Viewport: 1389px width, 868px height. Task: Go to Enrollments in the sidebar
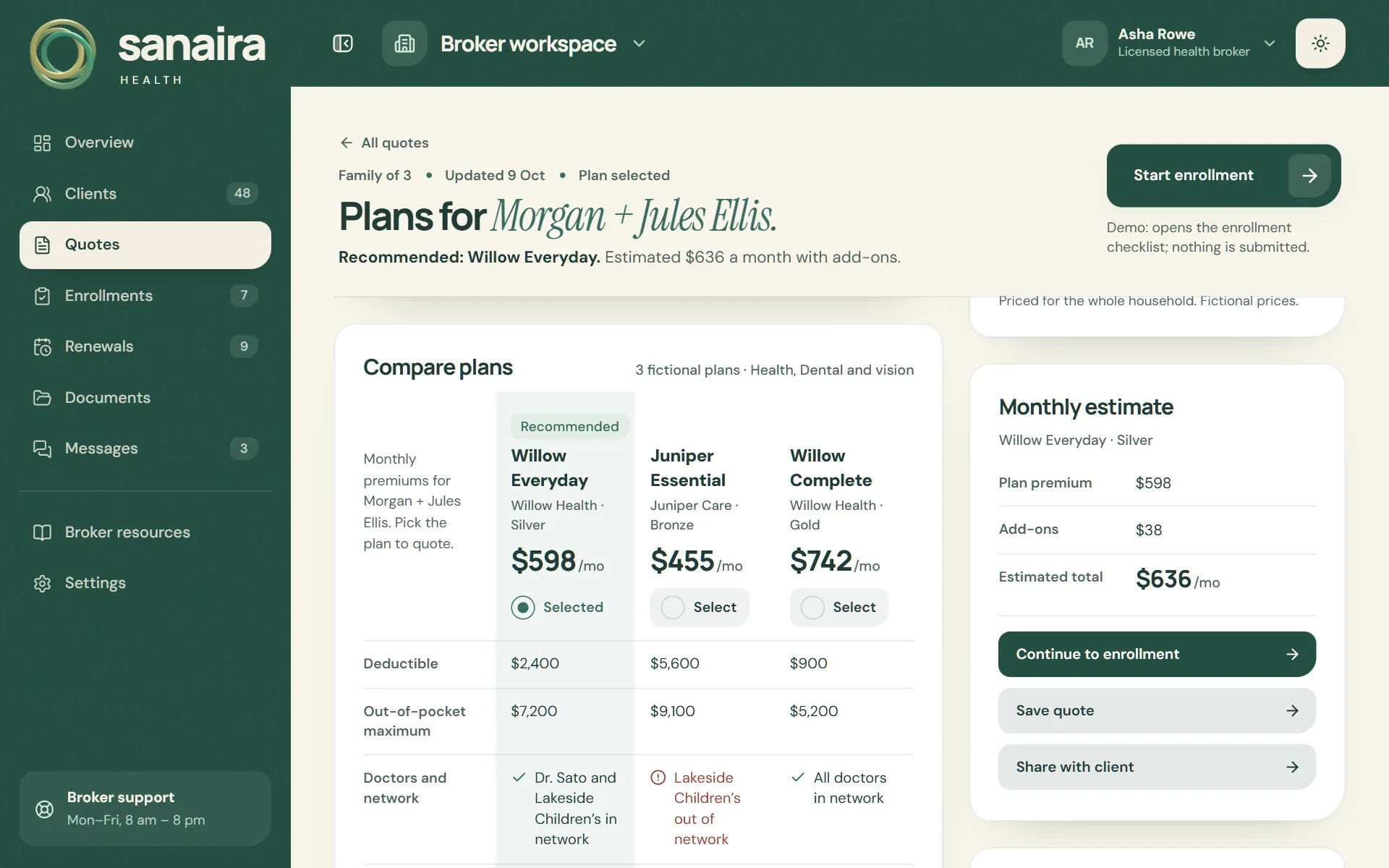coord(145,296)
